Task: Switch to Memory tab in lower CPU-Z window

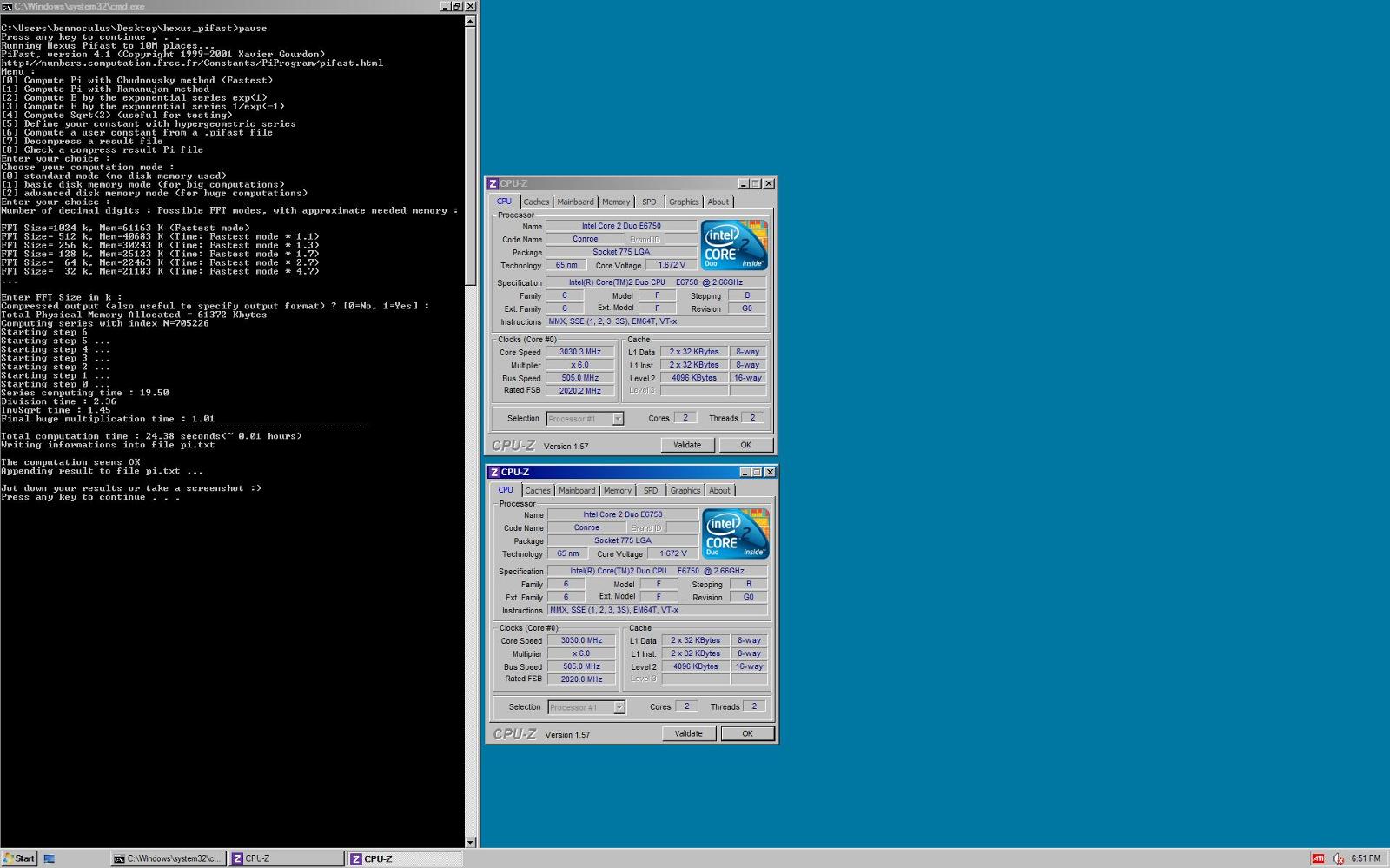Action: pyautogui.click(x=618, y=490)
